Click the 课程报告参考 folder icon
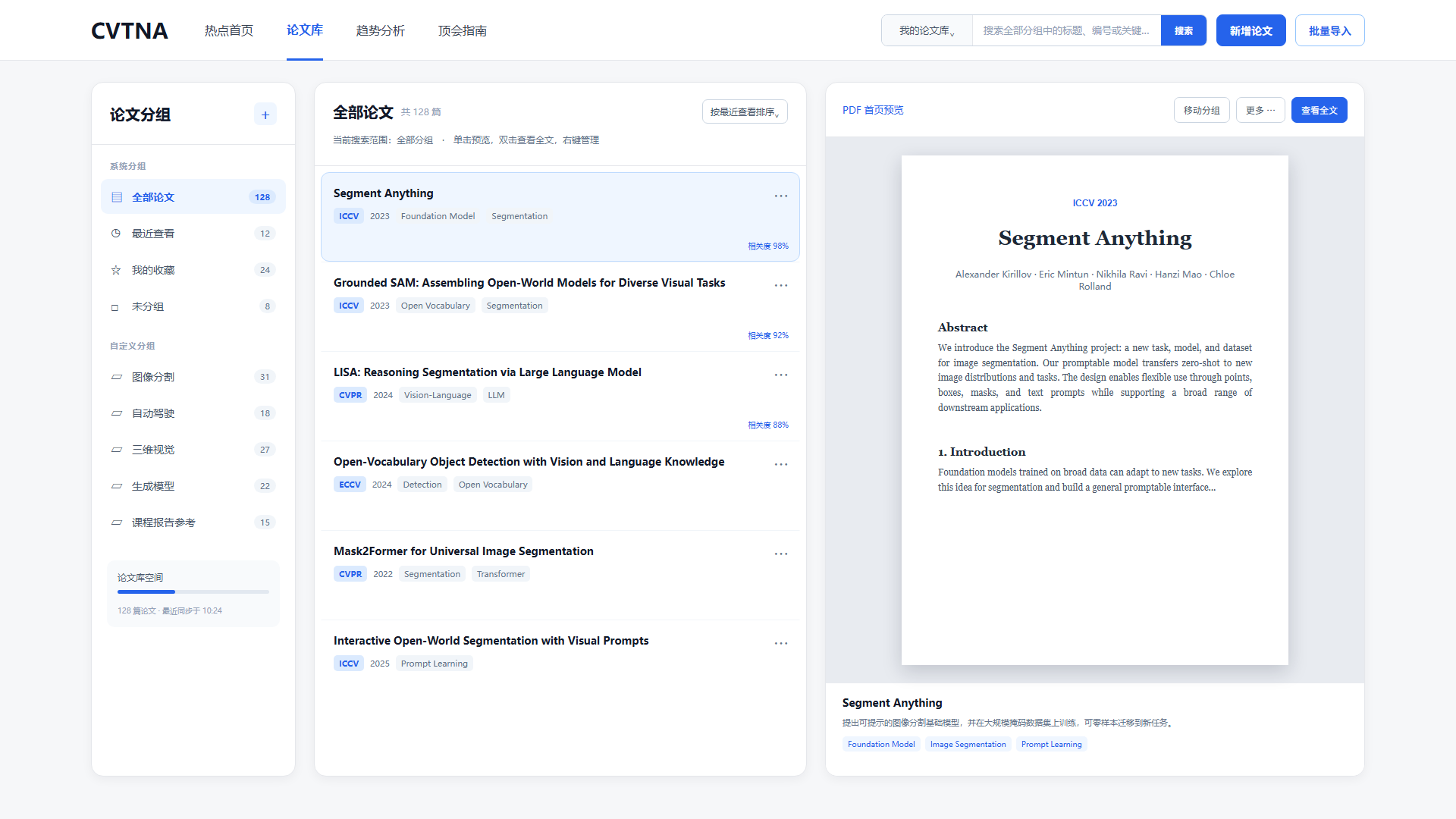Image resolution: width=1456 pixels, height=819 pixels. tap(117, 522)
